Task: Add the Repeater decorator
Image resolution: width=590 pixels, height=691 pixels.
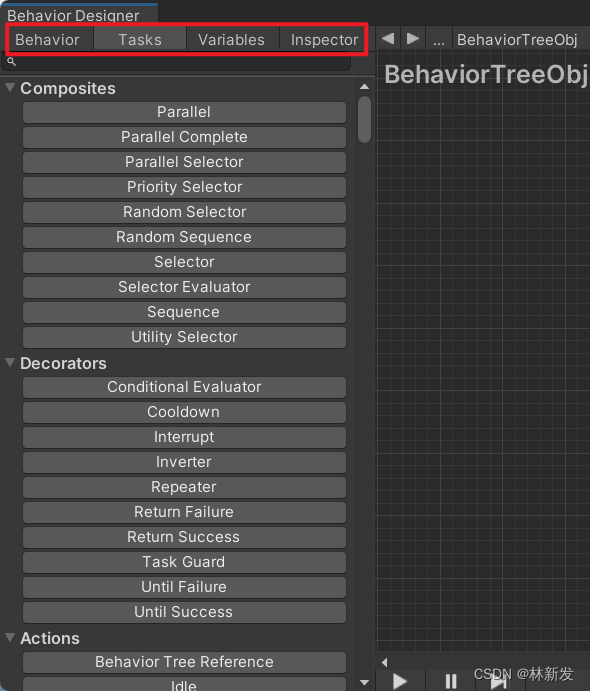Action: [184, 487]
